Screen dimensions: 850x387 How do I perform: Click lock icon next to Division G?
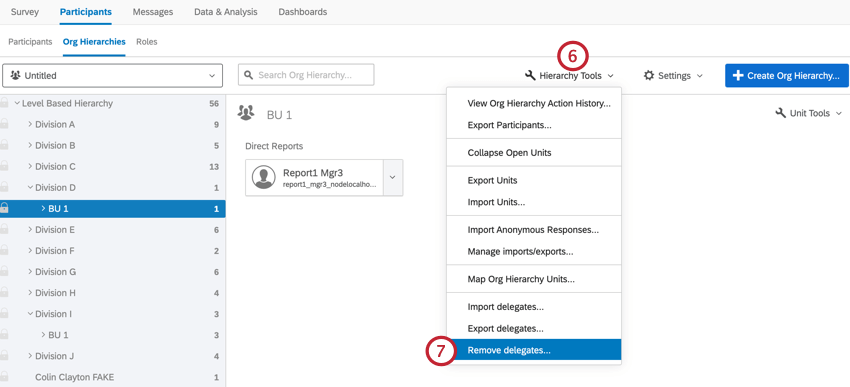tap(4, 272)
